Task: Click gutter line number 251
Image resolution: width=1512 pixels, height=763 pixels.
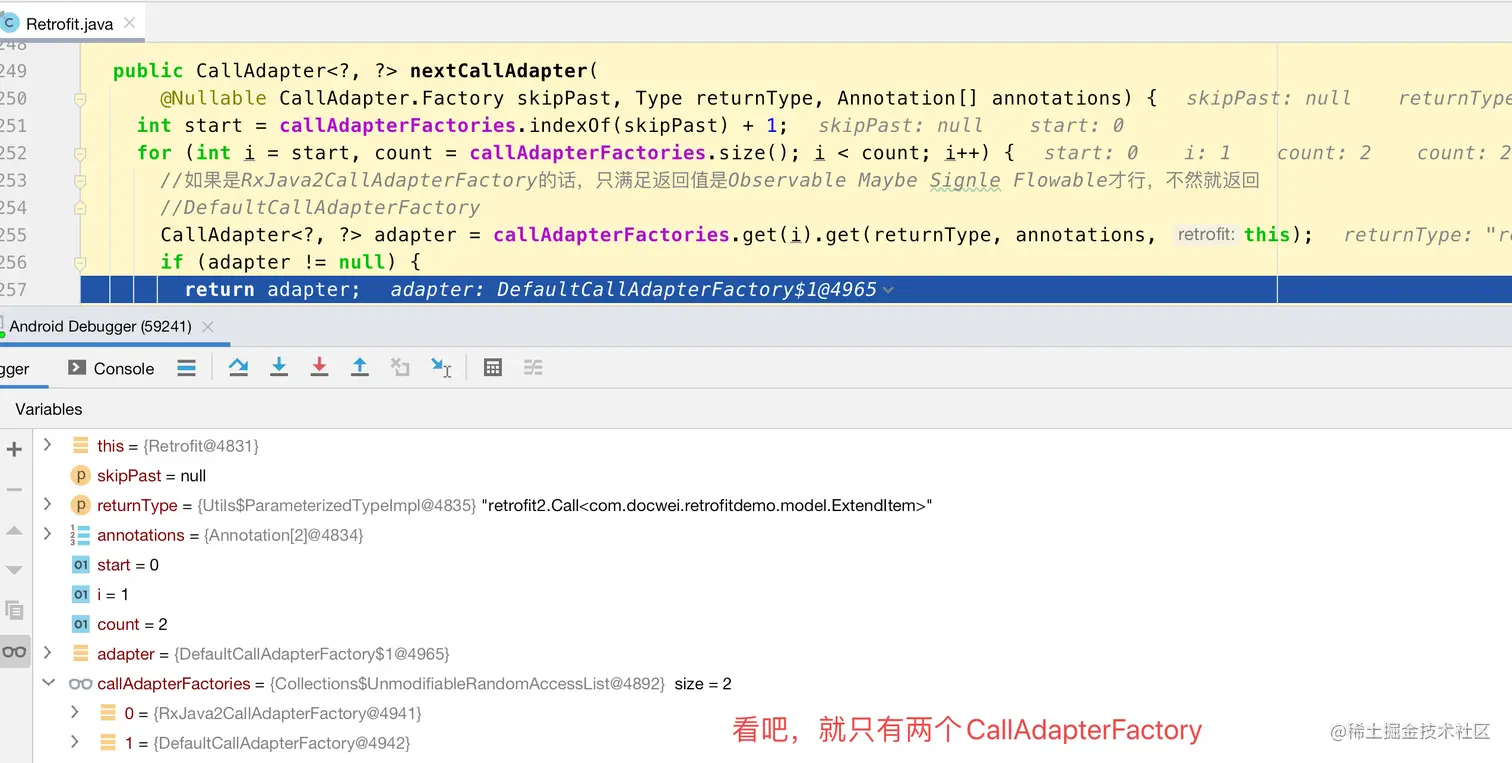Action: click(14, 125)
